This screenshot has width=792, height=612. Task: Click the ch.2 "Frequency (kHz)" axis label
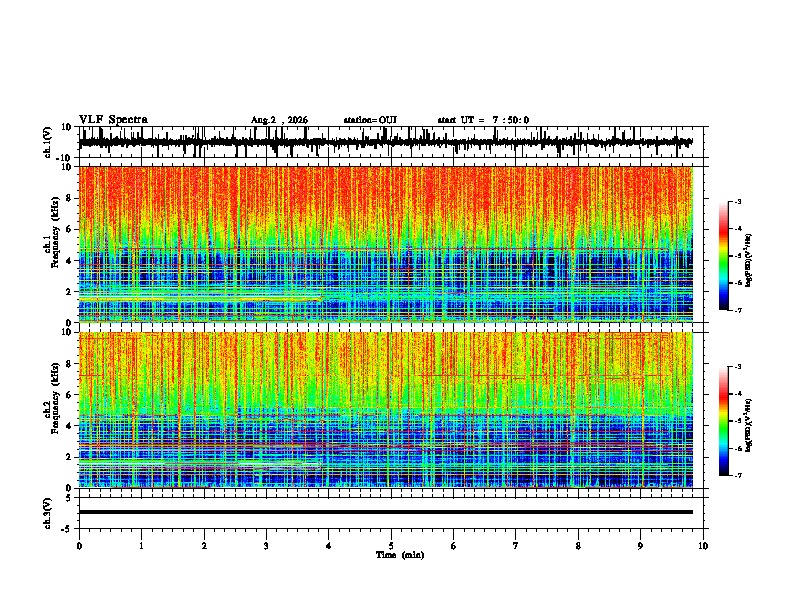(x=56, y=399)
